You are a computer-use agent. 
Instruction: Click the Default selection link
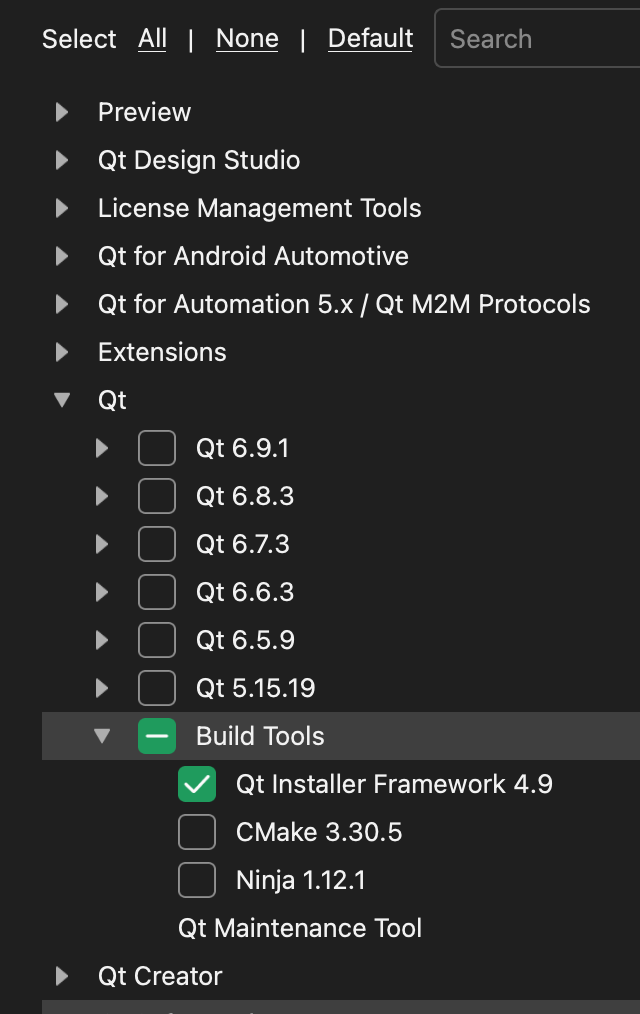pyautogui.click(x=370, y=39)
